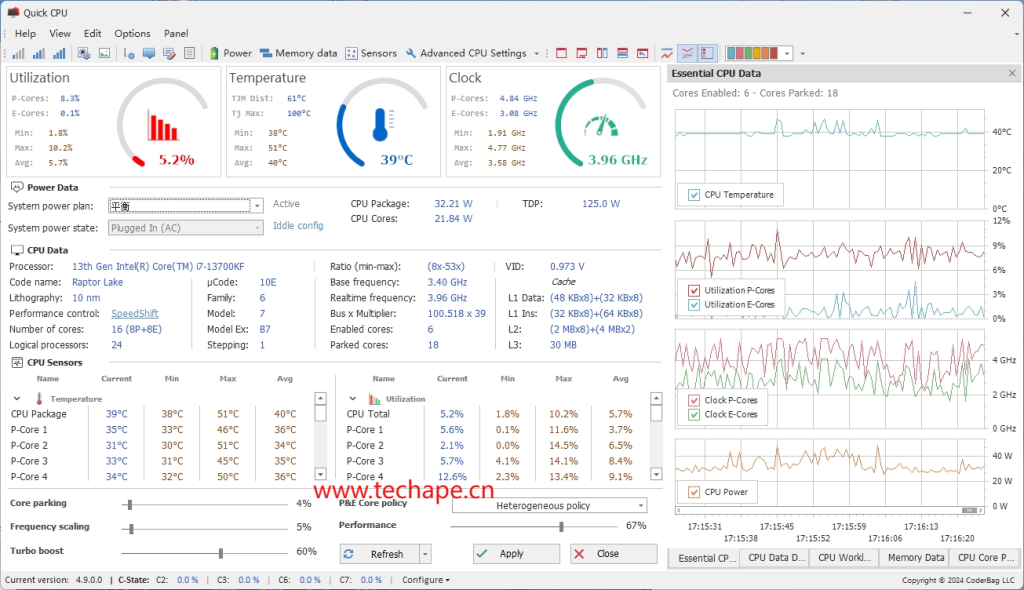Click the image-with-gear toolbar icon
The image size is (1024, 590).
click(x=84, y=54)
